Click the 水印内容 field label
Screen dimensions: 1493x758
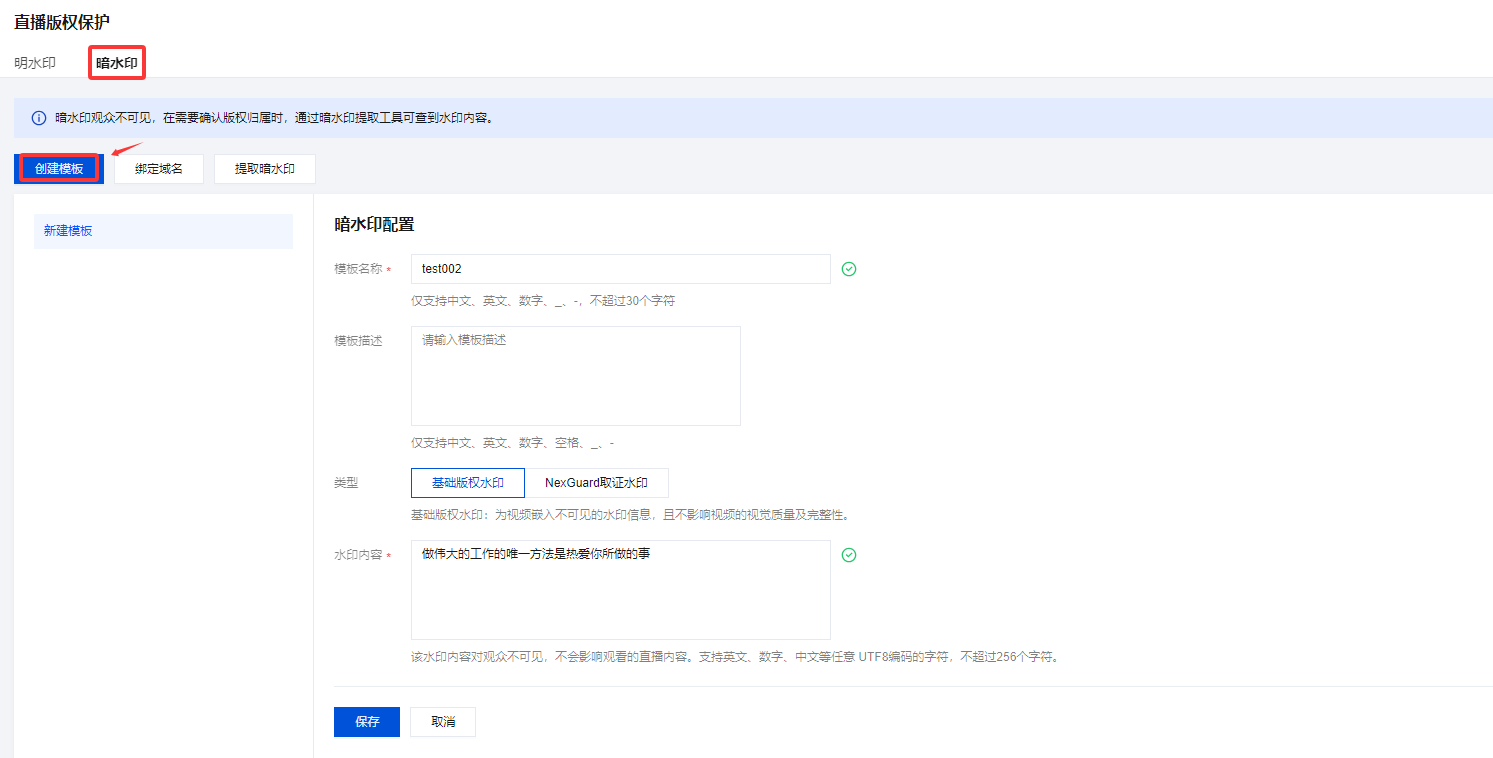click(x=358, y=555)
